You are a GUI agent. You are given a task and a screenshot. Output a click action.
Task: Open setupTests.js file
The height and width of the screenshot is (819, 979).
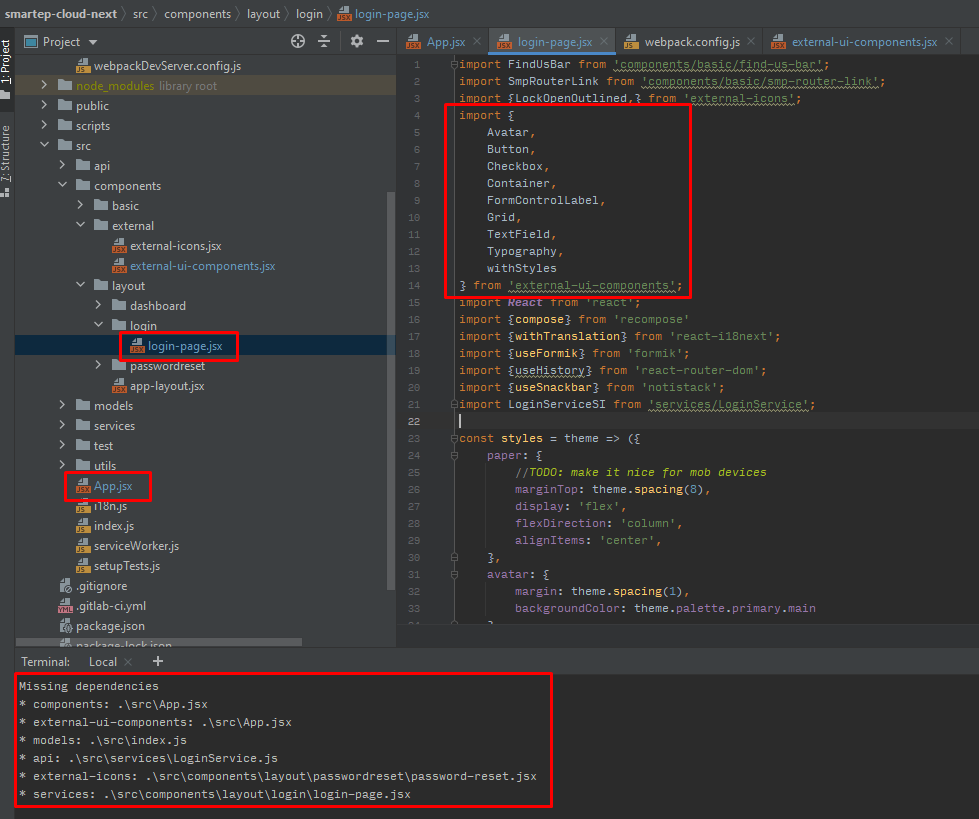tap(127, 566)
